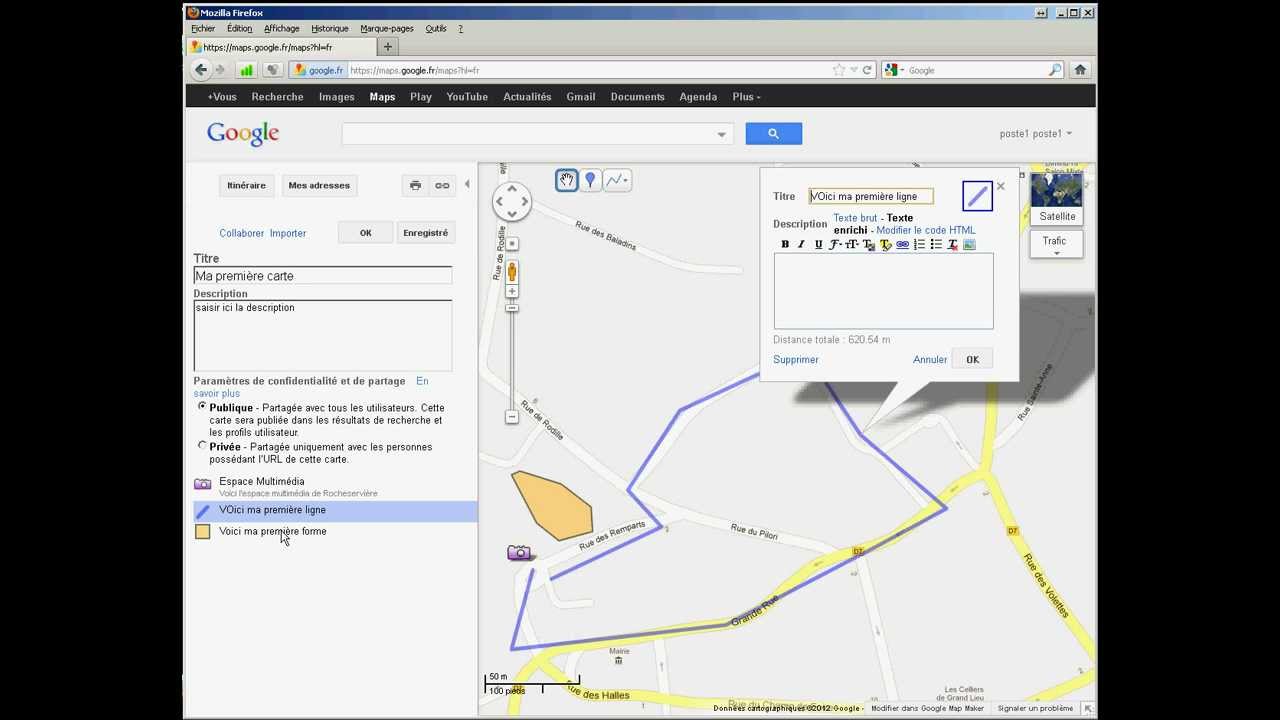Image resolution: width=1280 pixels, height=720 pixels.
Task: Pan the map right with the east arrow
Action: pyautogui.click(x=524, y=201)
